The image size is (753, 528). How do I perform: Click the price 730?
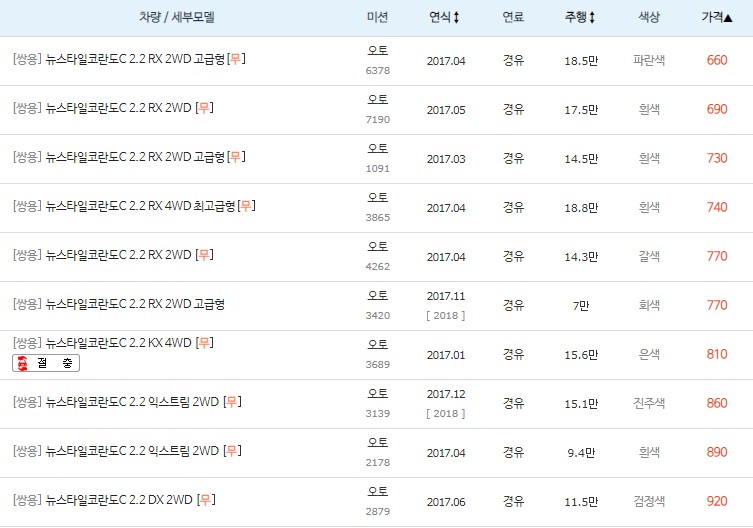(717, 159)
